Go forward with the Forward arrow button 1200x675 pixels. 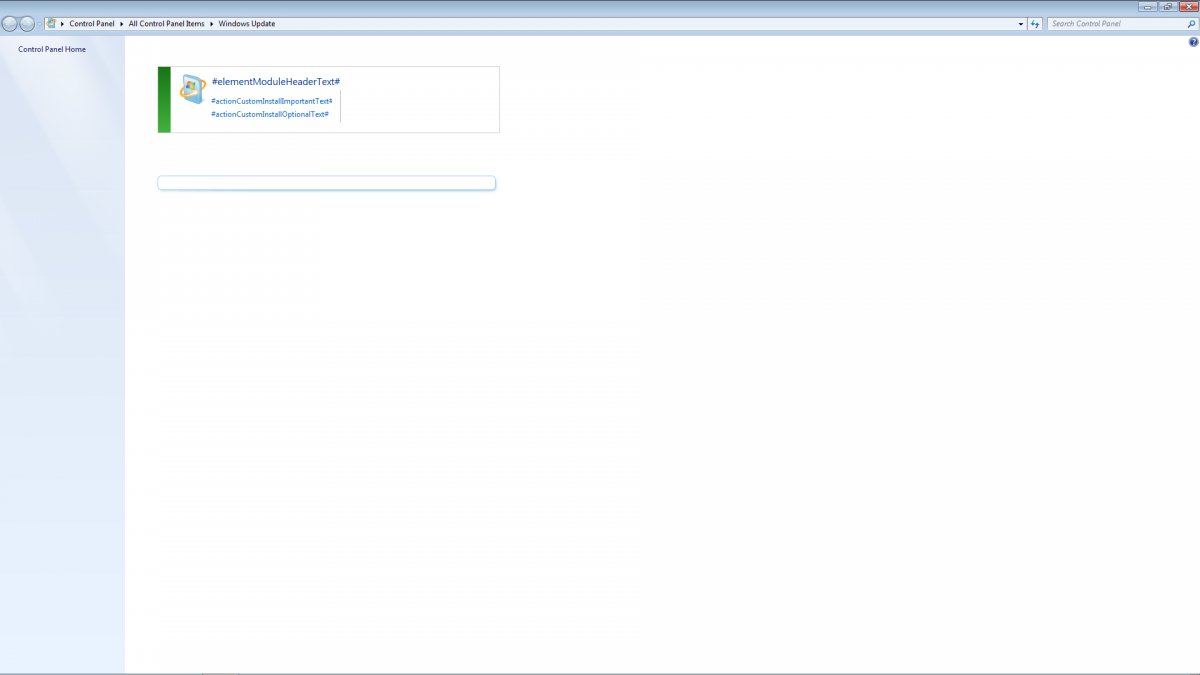pyautogui.click(x=27, y=24)
